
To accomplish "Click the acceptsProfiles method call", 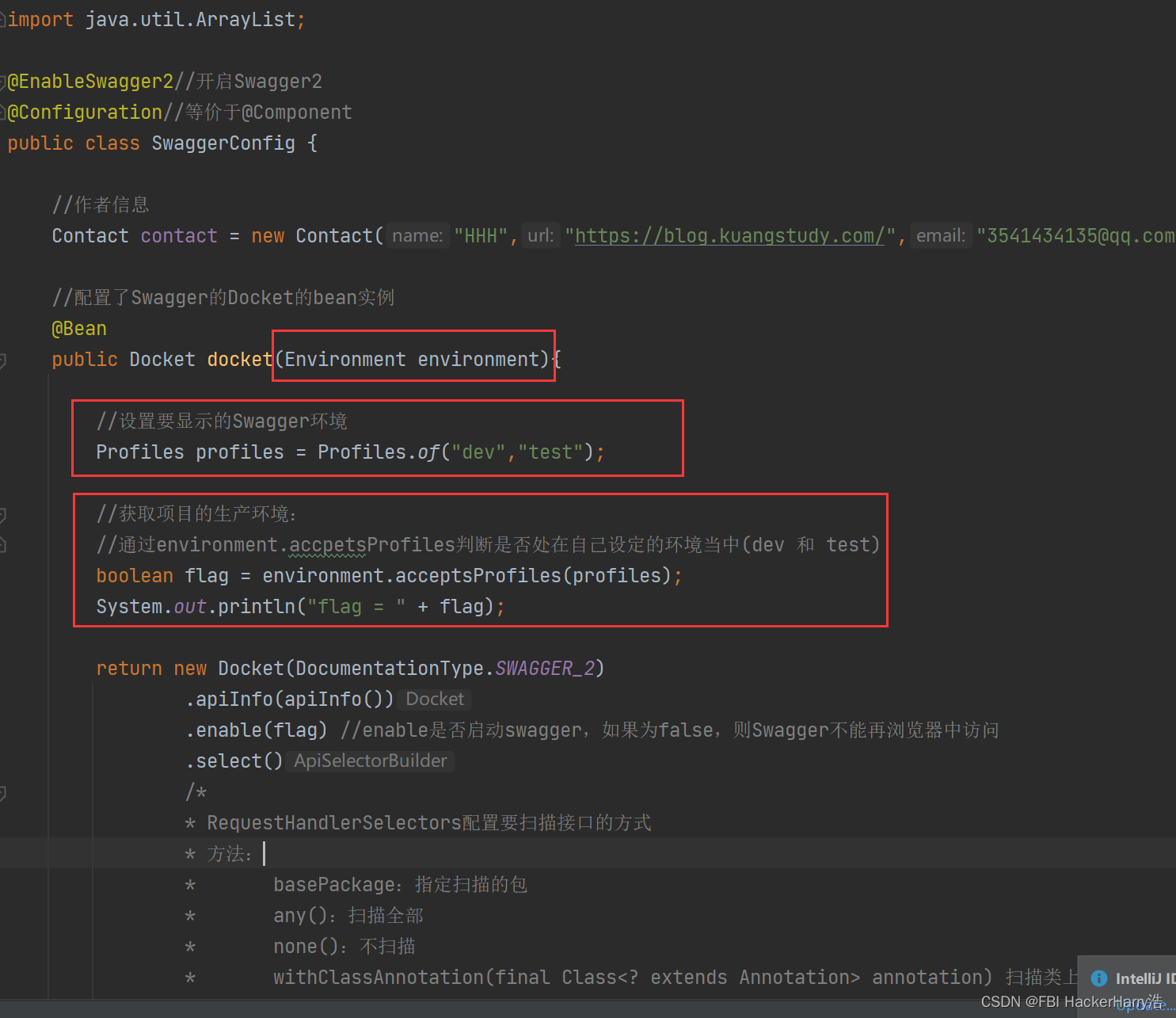I will [x=478, y=576].
